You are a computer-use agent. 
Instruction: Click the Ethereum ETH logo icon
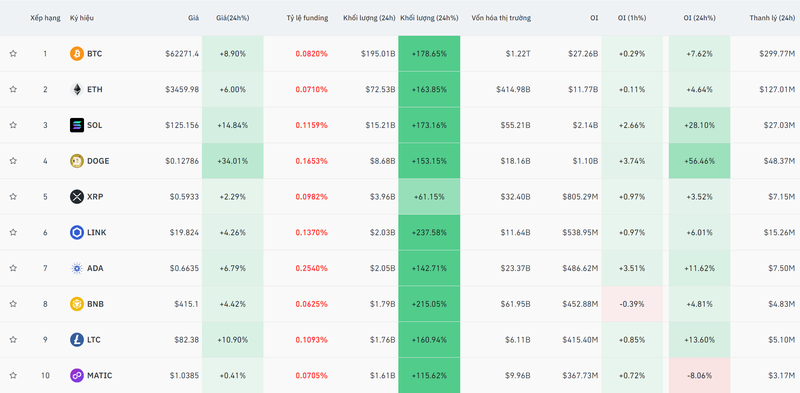point(77,89)
